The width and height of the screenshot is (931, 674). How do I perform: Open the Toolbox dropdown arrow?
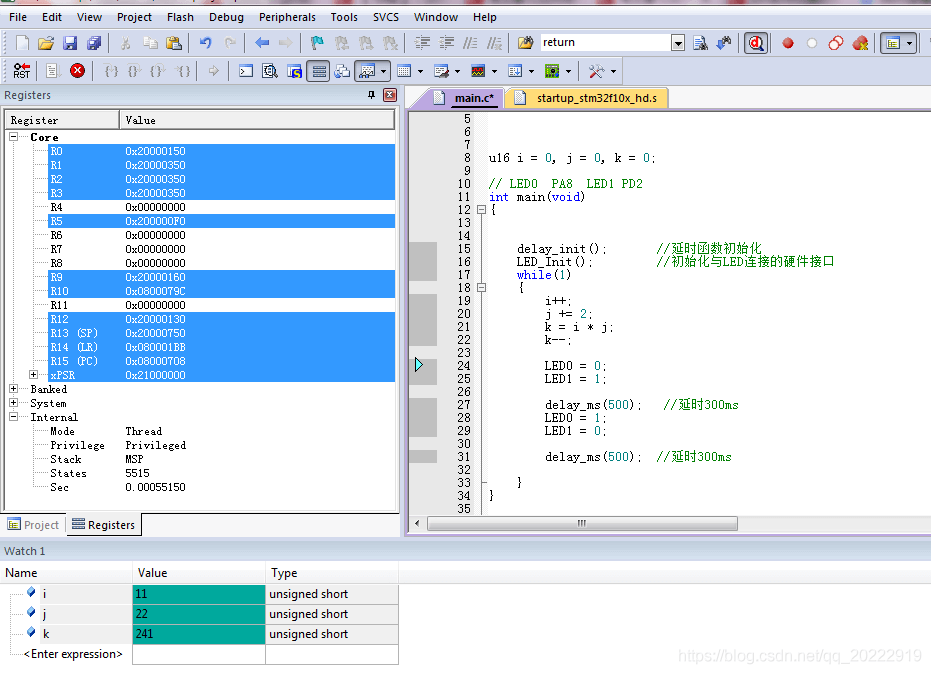pyautogui.click(x=613, y=71)
